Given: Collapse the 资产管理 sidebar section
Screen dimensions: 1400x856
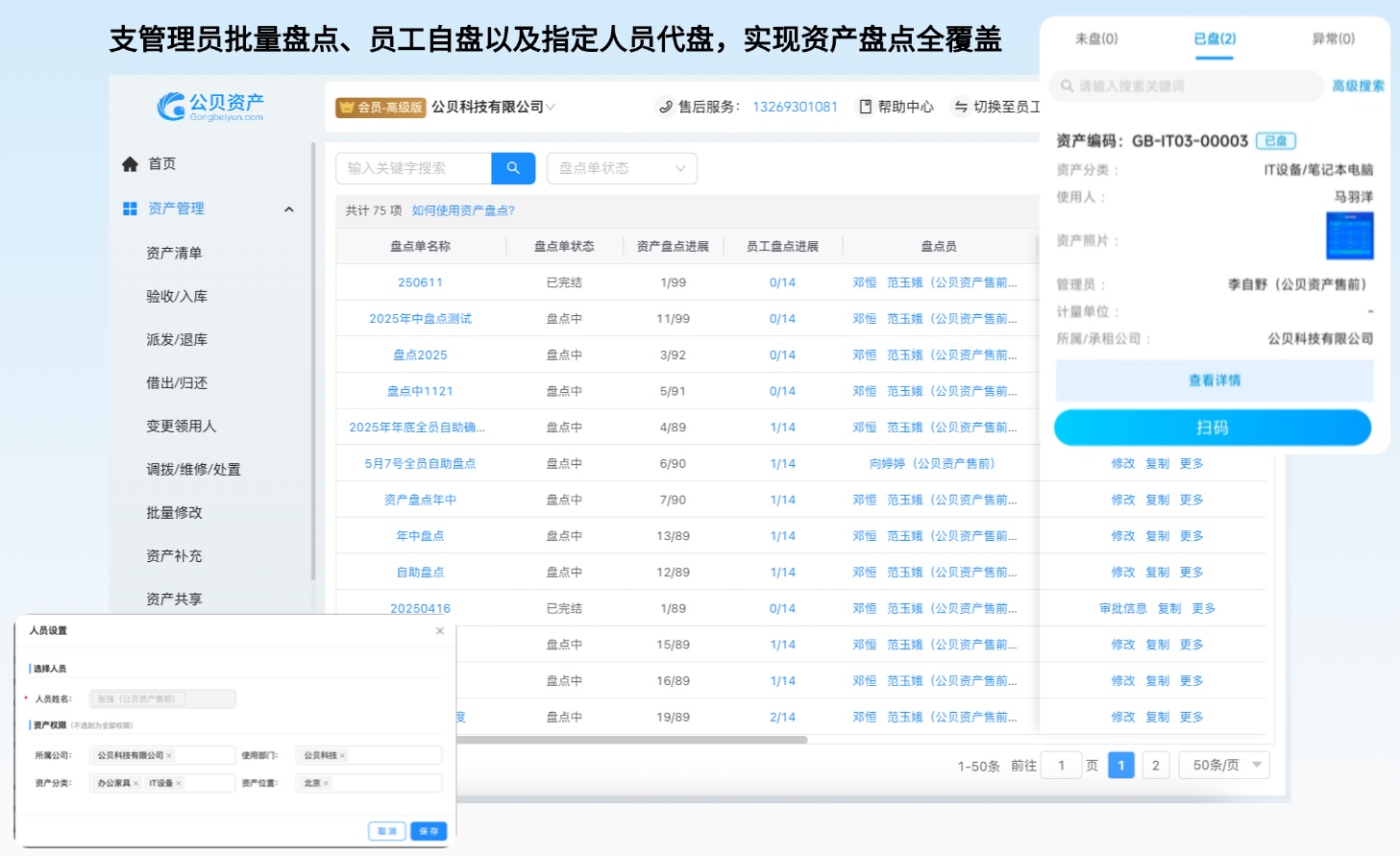Looking at the screenshot, I should coord(288,209).
